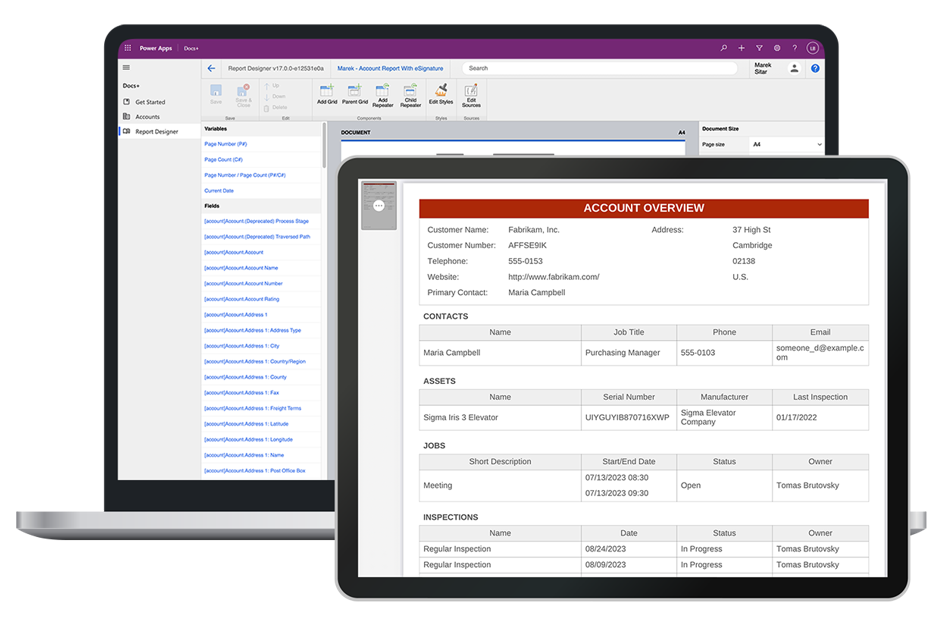Open the Accounts section in the sidebar
Viewport: 944px width, 622px height.
148,116
